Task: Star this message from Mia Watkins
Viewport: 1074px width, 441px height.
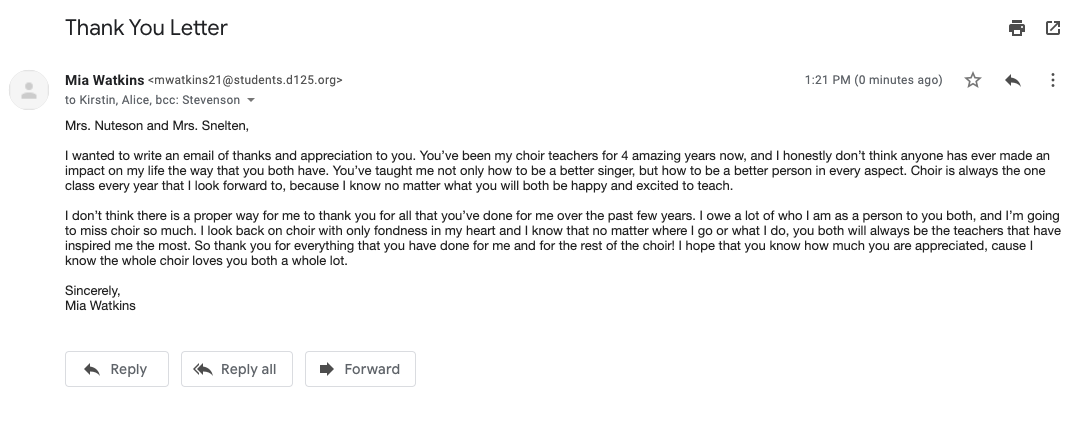Action: (973, 80)
